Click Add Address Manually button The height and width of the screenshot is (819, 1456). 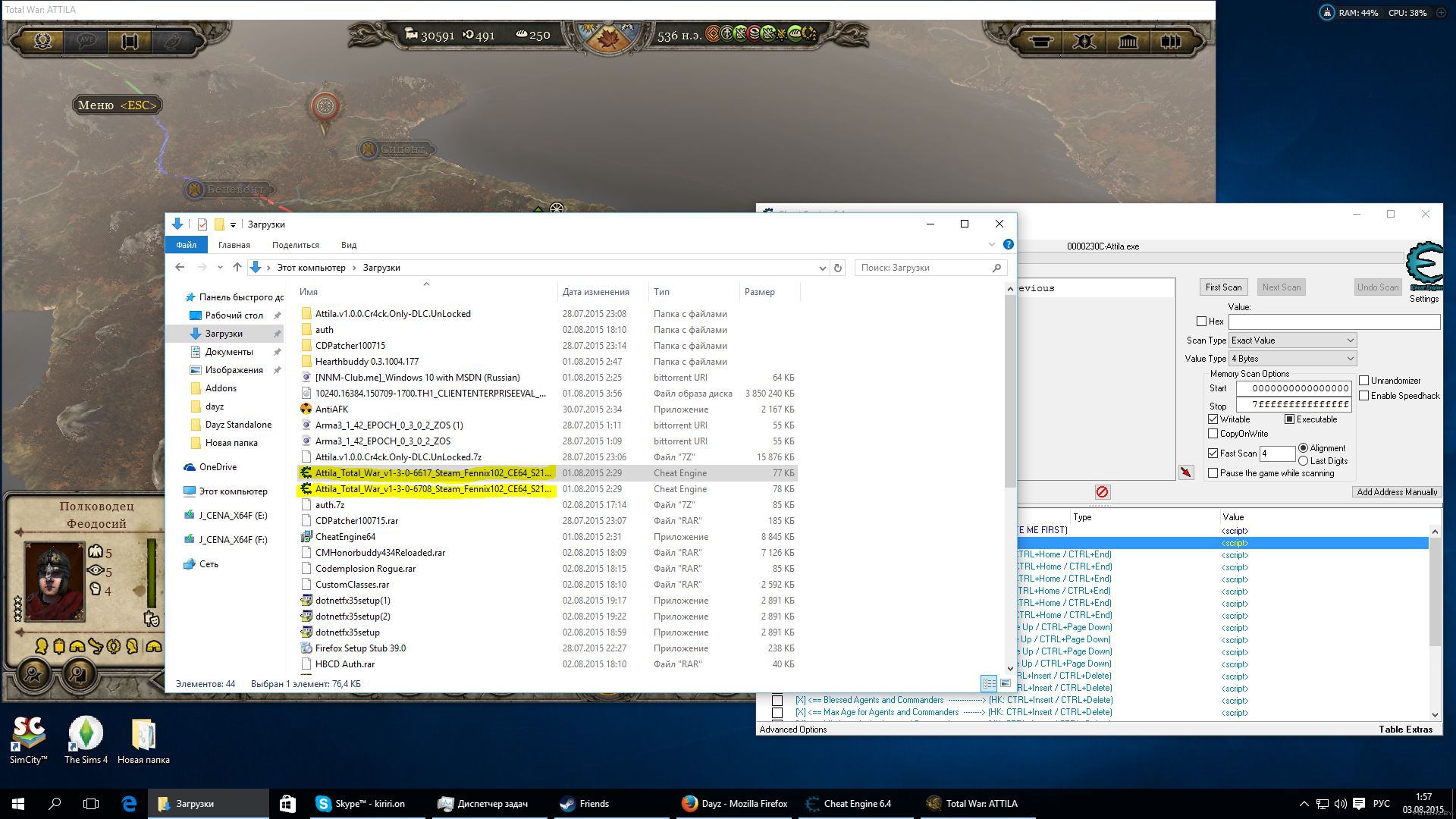click(1397, 492)
